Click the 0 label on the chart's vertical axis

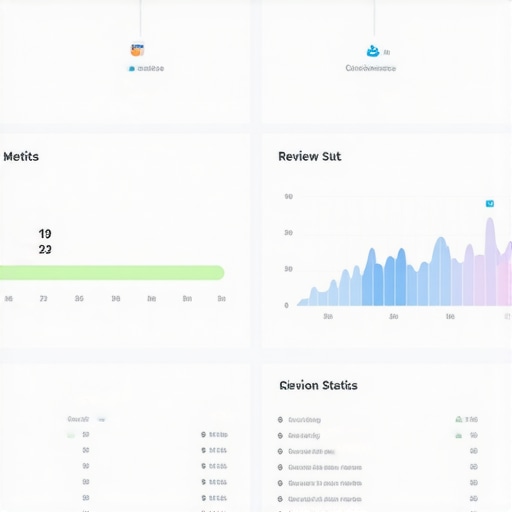[x=286, y=305]
